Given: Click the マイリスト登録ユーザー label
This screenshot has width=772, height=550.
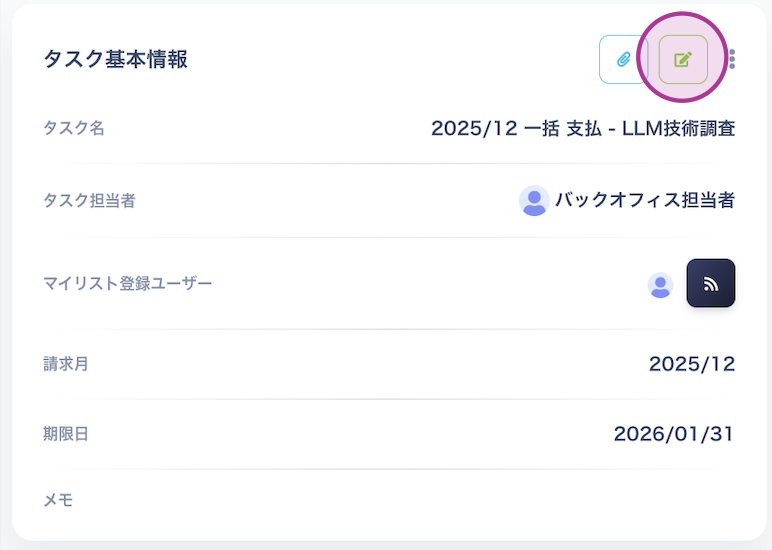Looking at the screenshot, I should 128,283.
